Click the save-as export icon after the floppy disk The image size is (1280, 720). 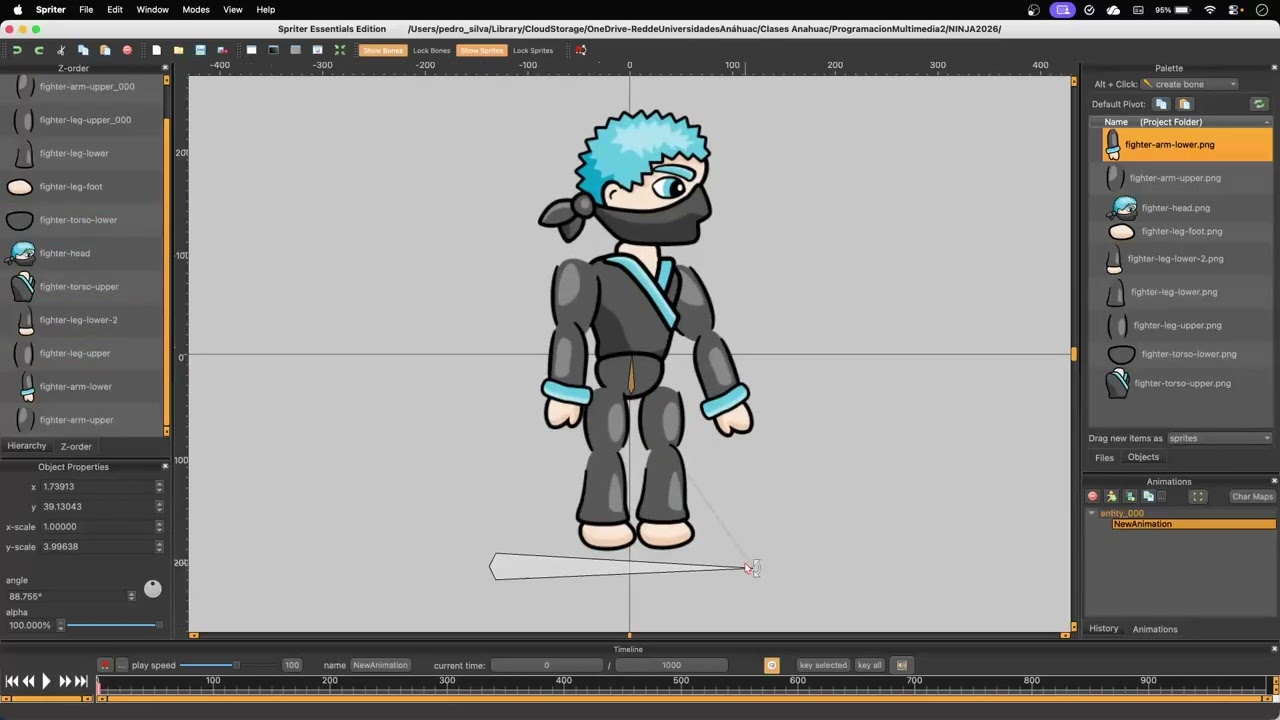click(x=222, y=50)
